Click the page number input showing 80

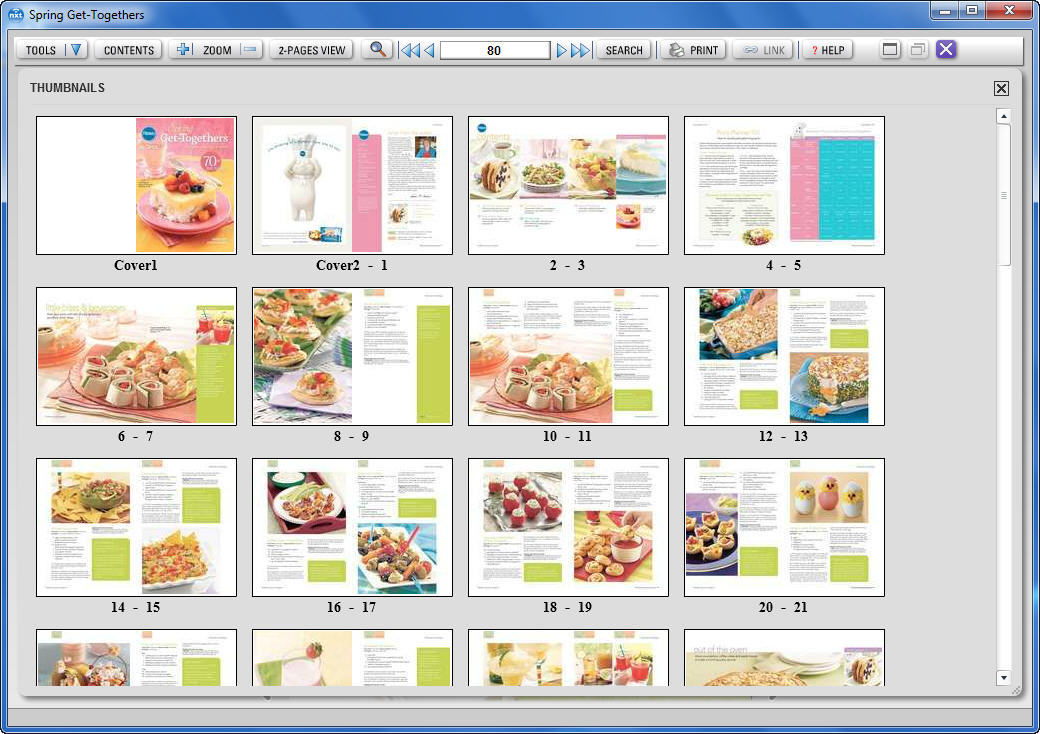click(493, 48)
